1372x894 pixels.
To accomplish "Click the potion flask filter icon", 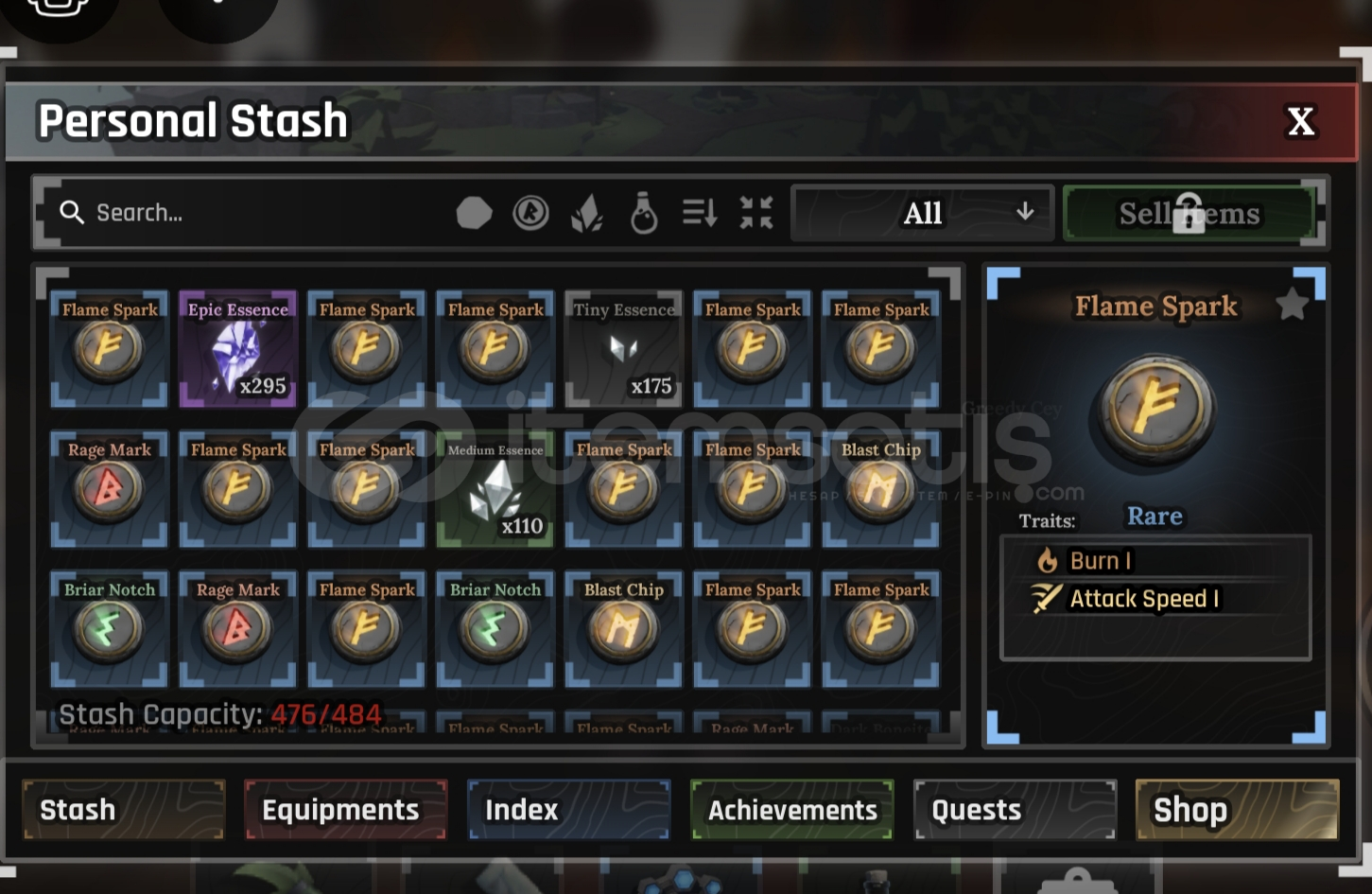I will tap(644, 213).
